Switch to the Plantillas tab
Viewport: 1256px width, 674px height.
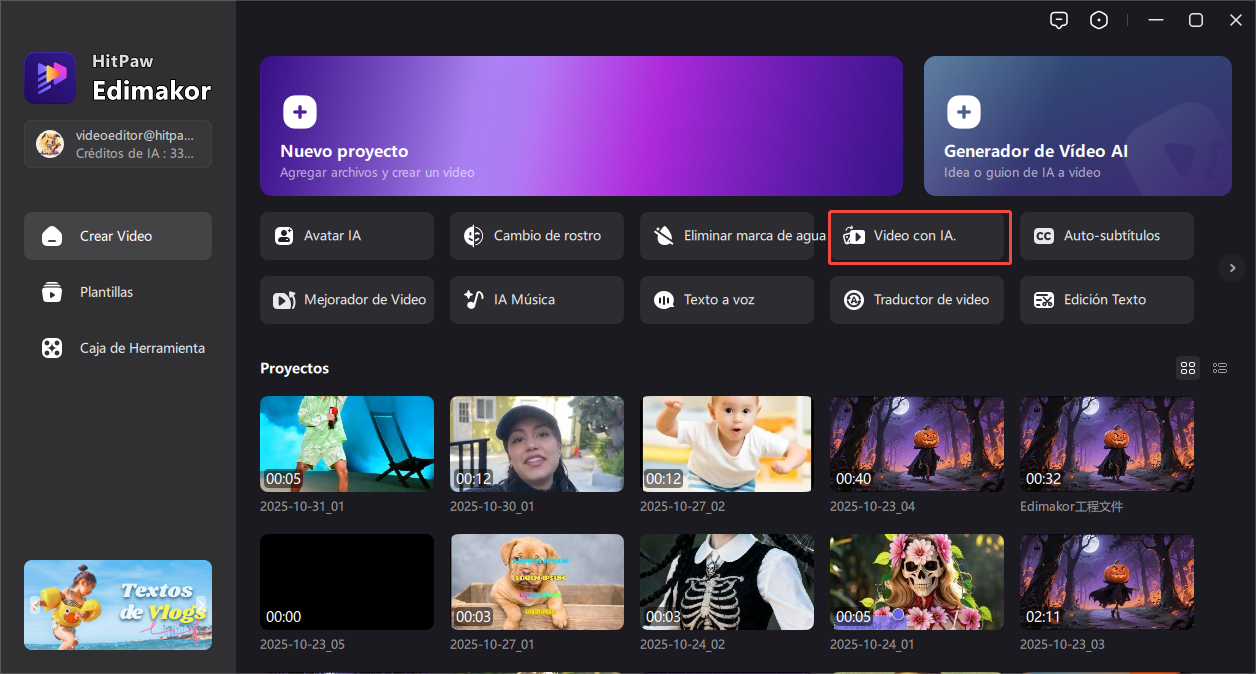pyautogui.click(x=117, y=292)
